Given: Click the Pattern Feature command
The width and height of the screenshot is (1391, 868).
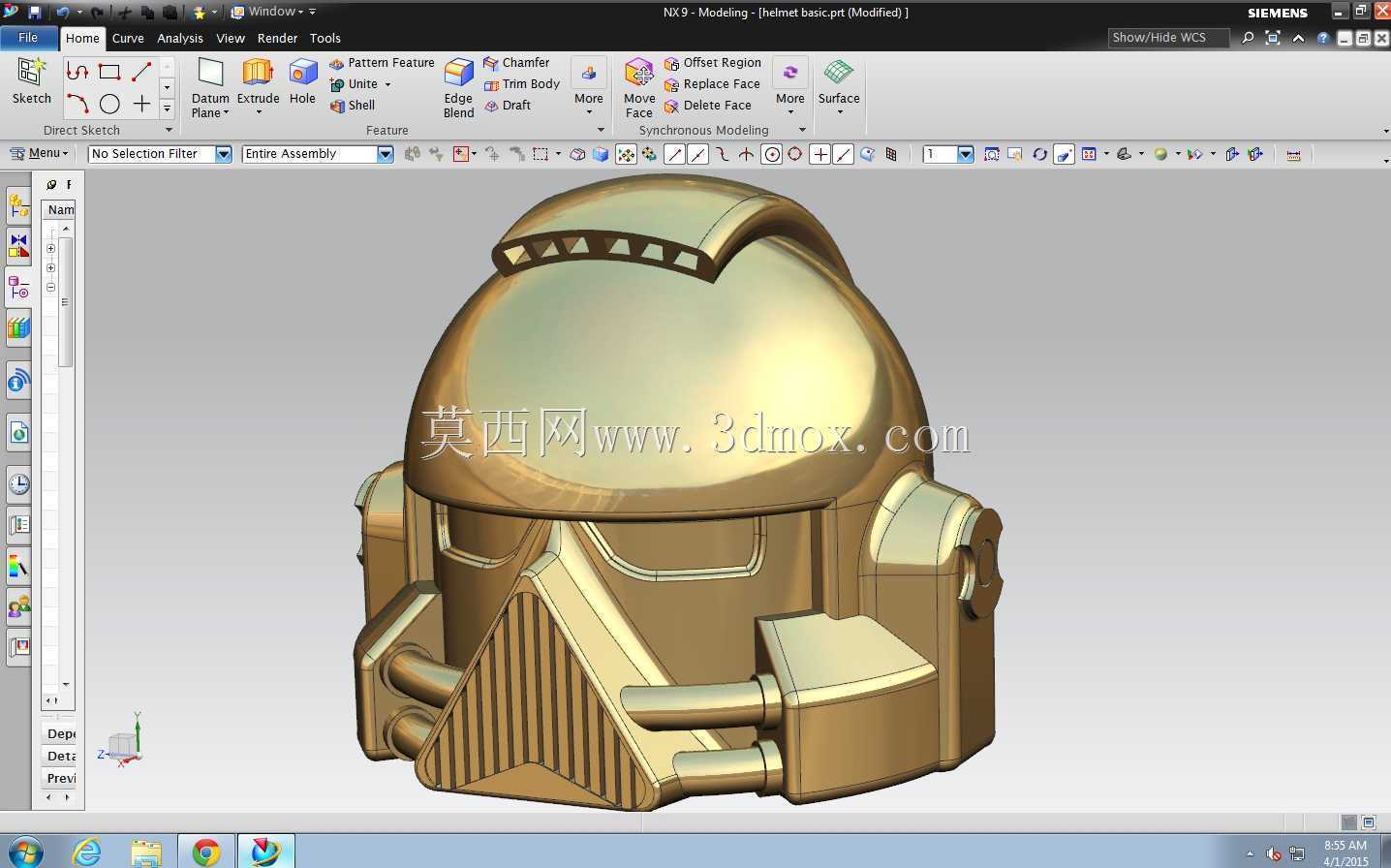Looking at the screenshot, I should [382, 63].
